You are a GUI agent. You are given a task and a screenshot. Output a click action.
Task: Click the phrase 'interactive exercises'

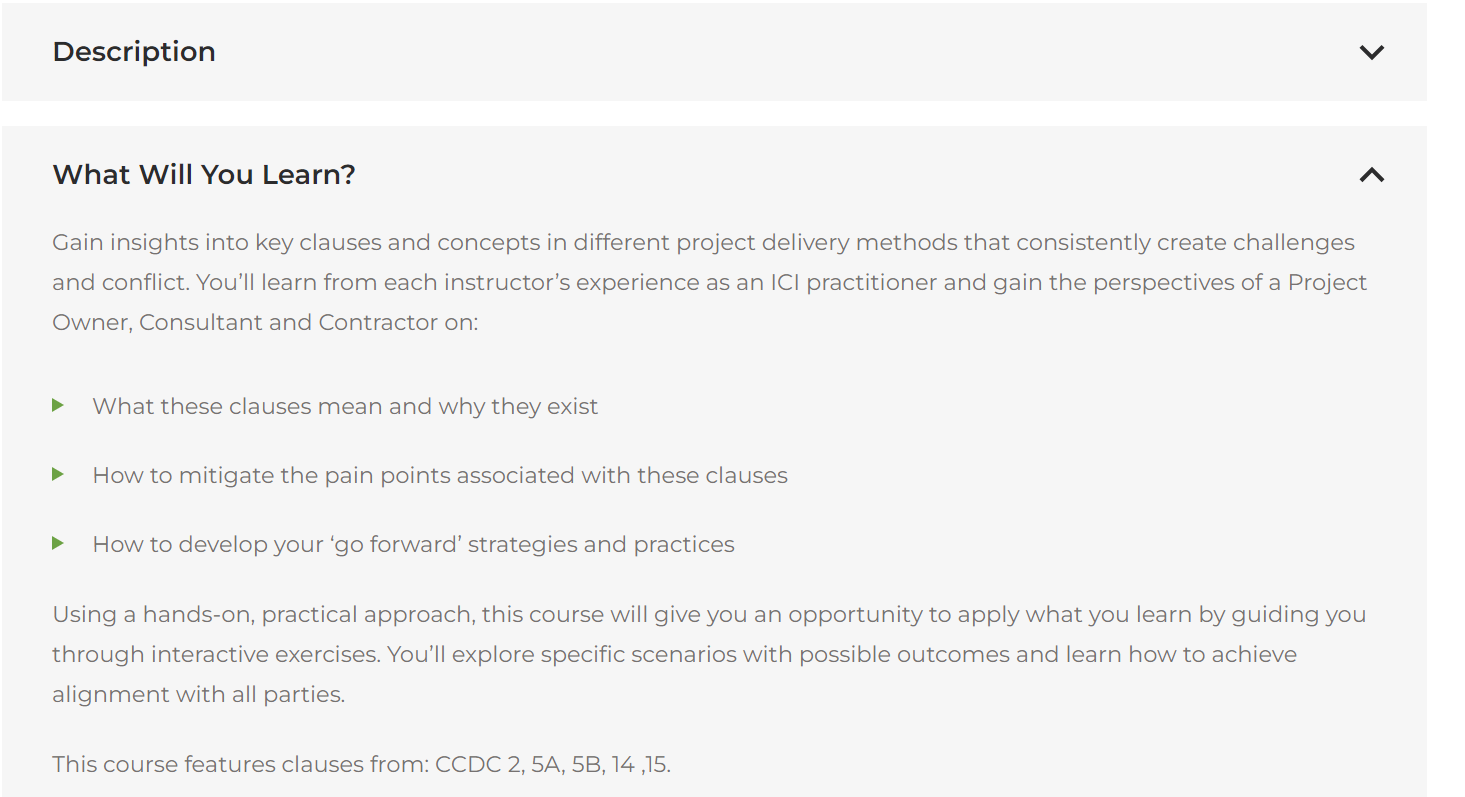[x=265, y=655]
